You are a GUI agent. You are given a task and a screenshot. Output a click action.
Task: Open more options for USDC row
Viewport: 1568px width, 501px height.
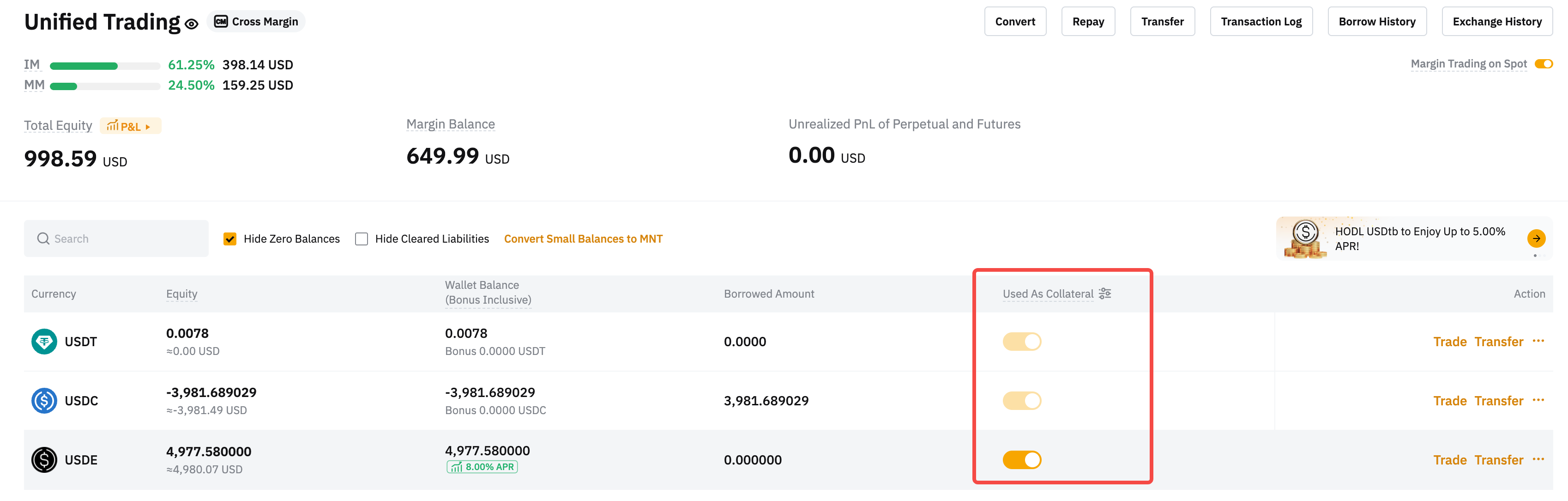point(1538,400)
